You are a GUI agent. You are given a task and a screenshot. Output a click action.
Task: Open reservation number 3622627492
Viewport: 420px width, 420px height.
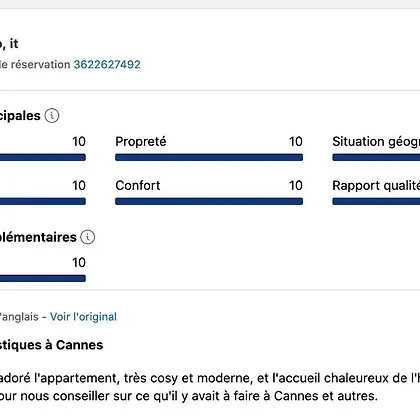pos(107,64)
